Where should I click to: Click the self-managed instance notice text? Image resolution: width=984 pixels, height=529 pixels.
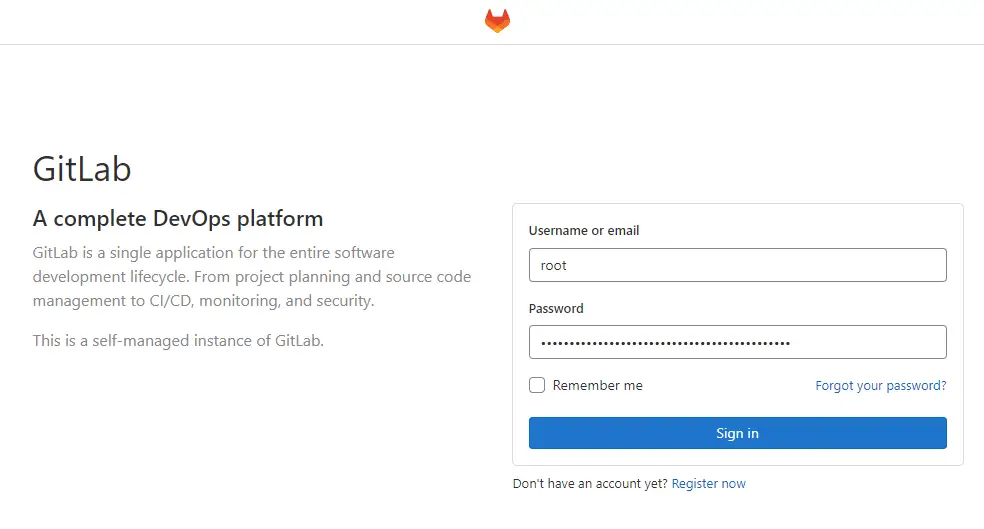tap(178, 340)
